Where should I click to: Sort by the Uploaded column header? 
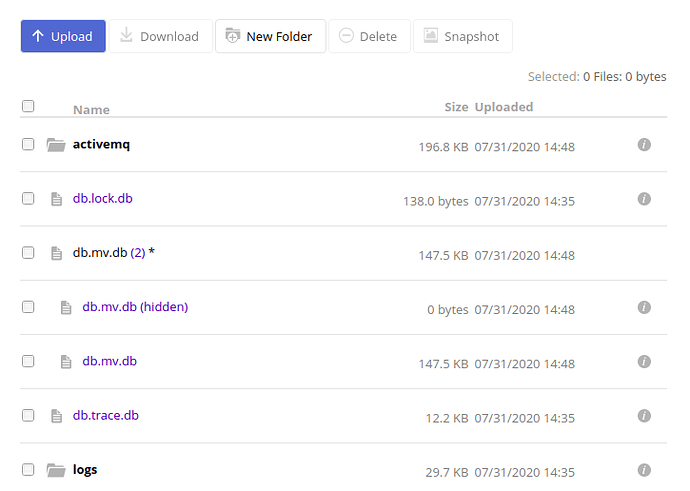tap(504, 107)
